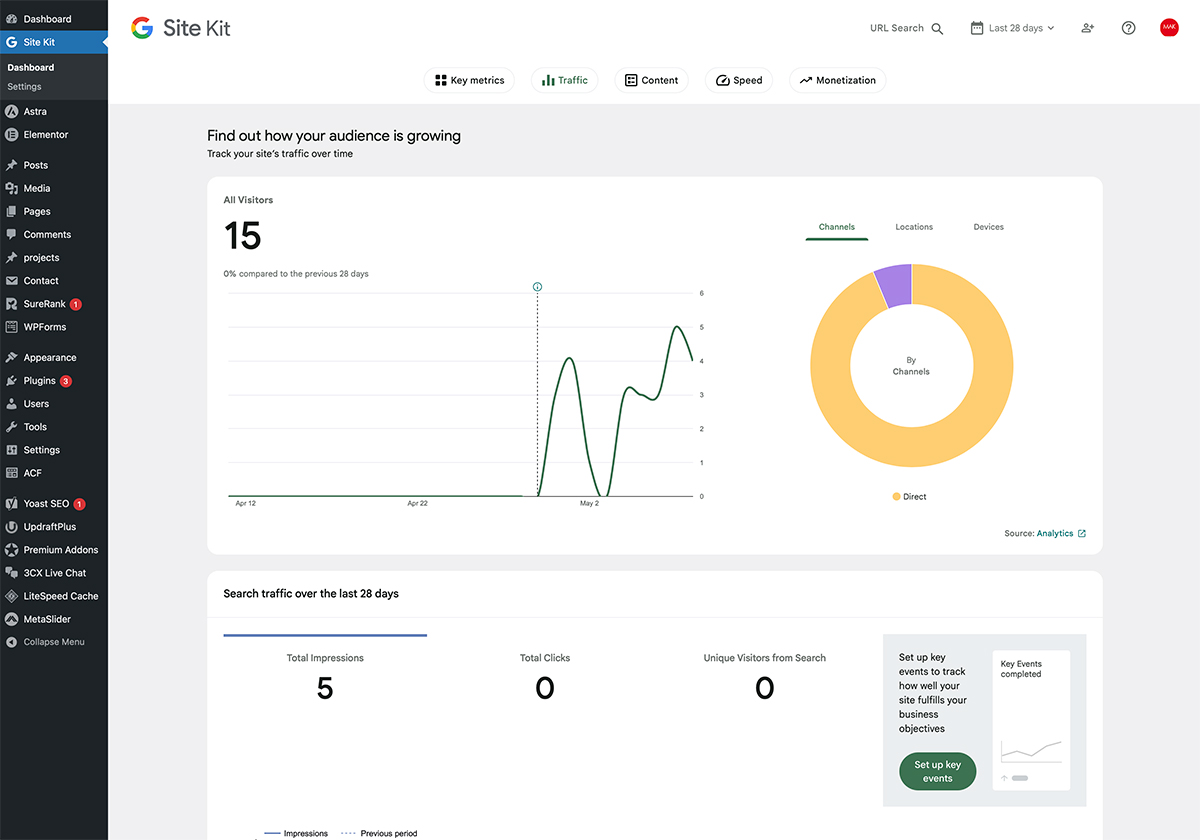Click the URL Search magnifier icon

(x=937, y=29)
